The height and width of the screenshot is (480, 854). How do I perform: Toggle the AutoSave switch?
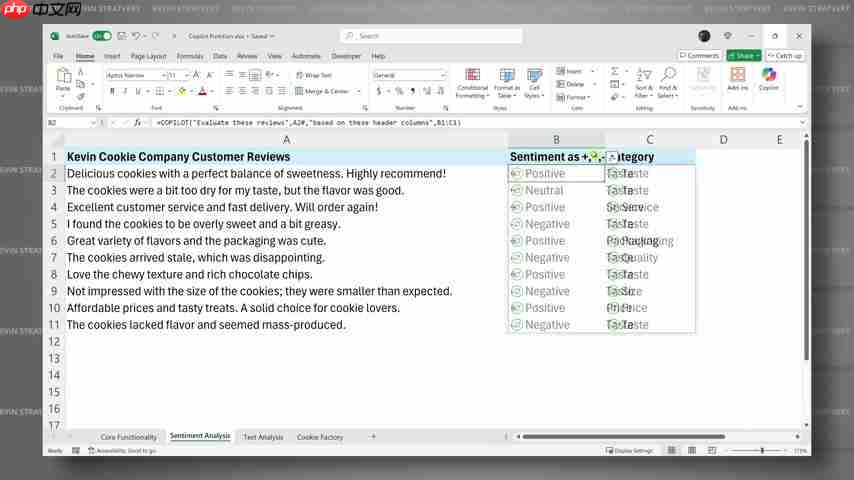pos(101,36)
